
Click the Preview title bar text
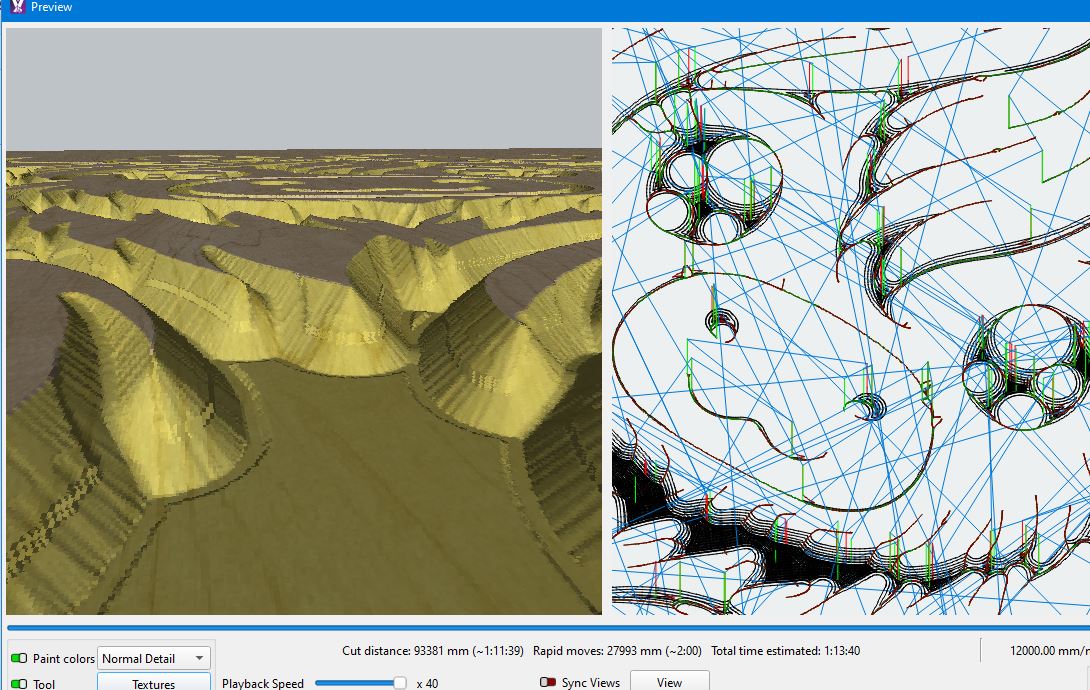tap(51, 7)
